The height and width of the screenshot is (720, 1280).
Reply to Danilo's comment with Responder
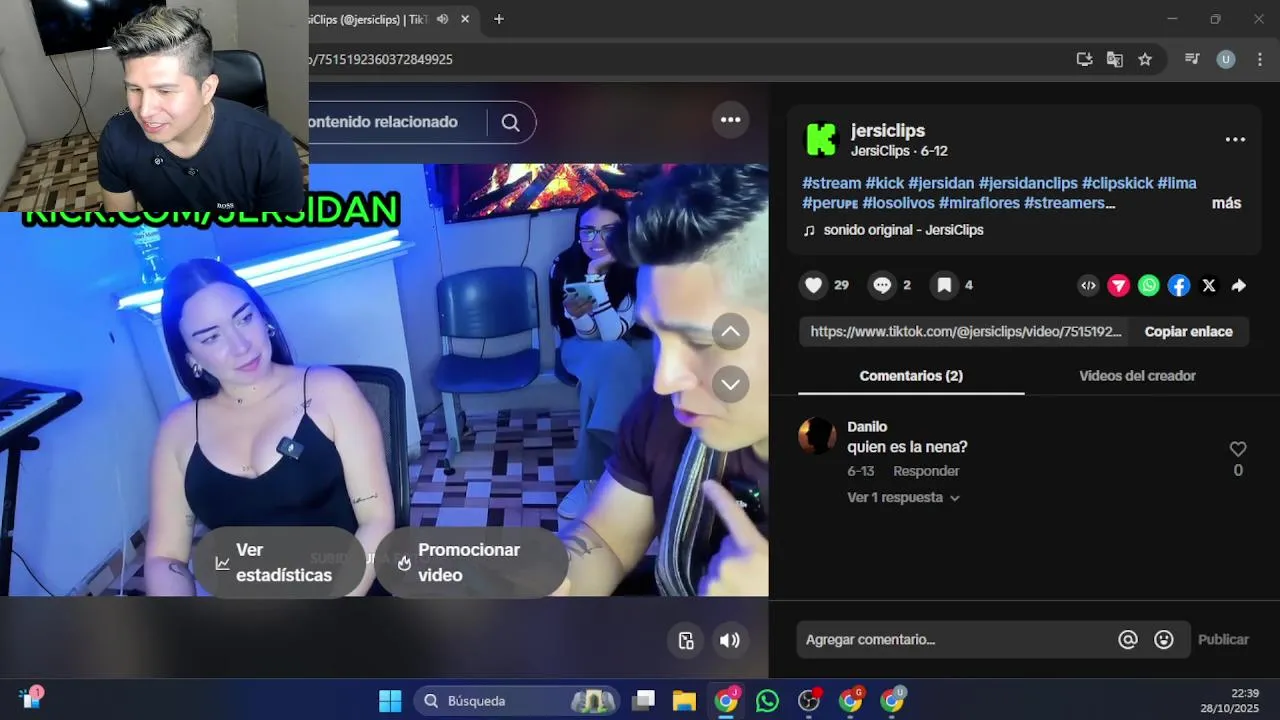pos(926,471)
